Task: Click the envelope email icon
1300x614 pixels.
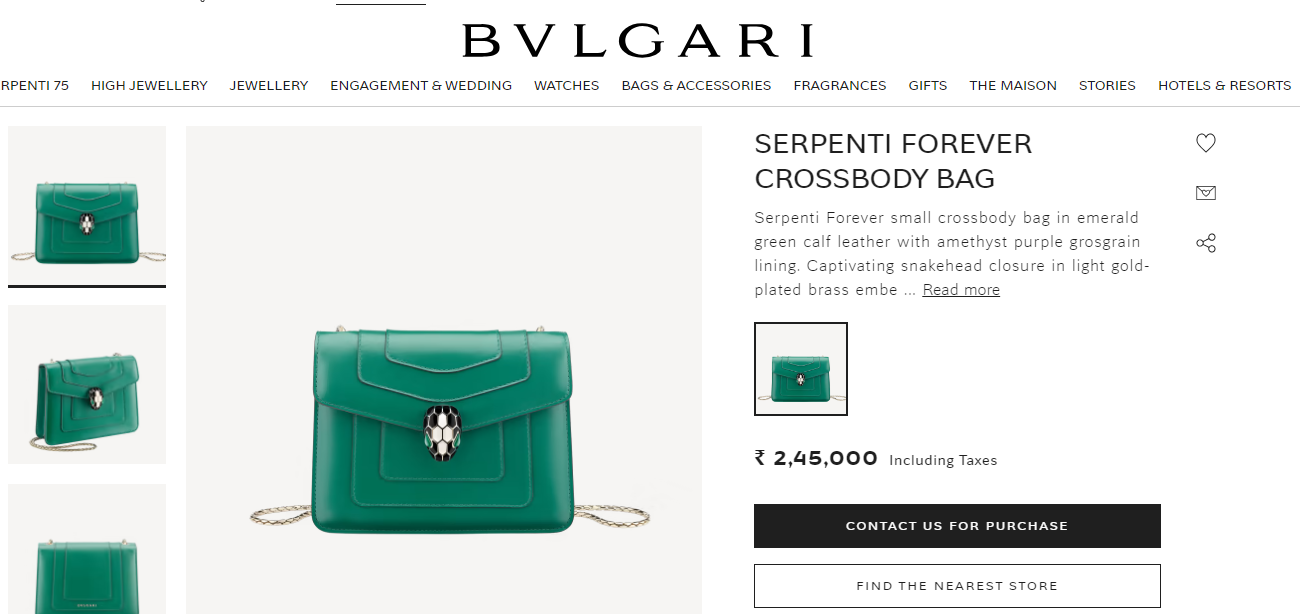Action: tap(1206, 193)
